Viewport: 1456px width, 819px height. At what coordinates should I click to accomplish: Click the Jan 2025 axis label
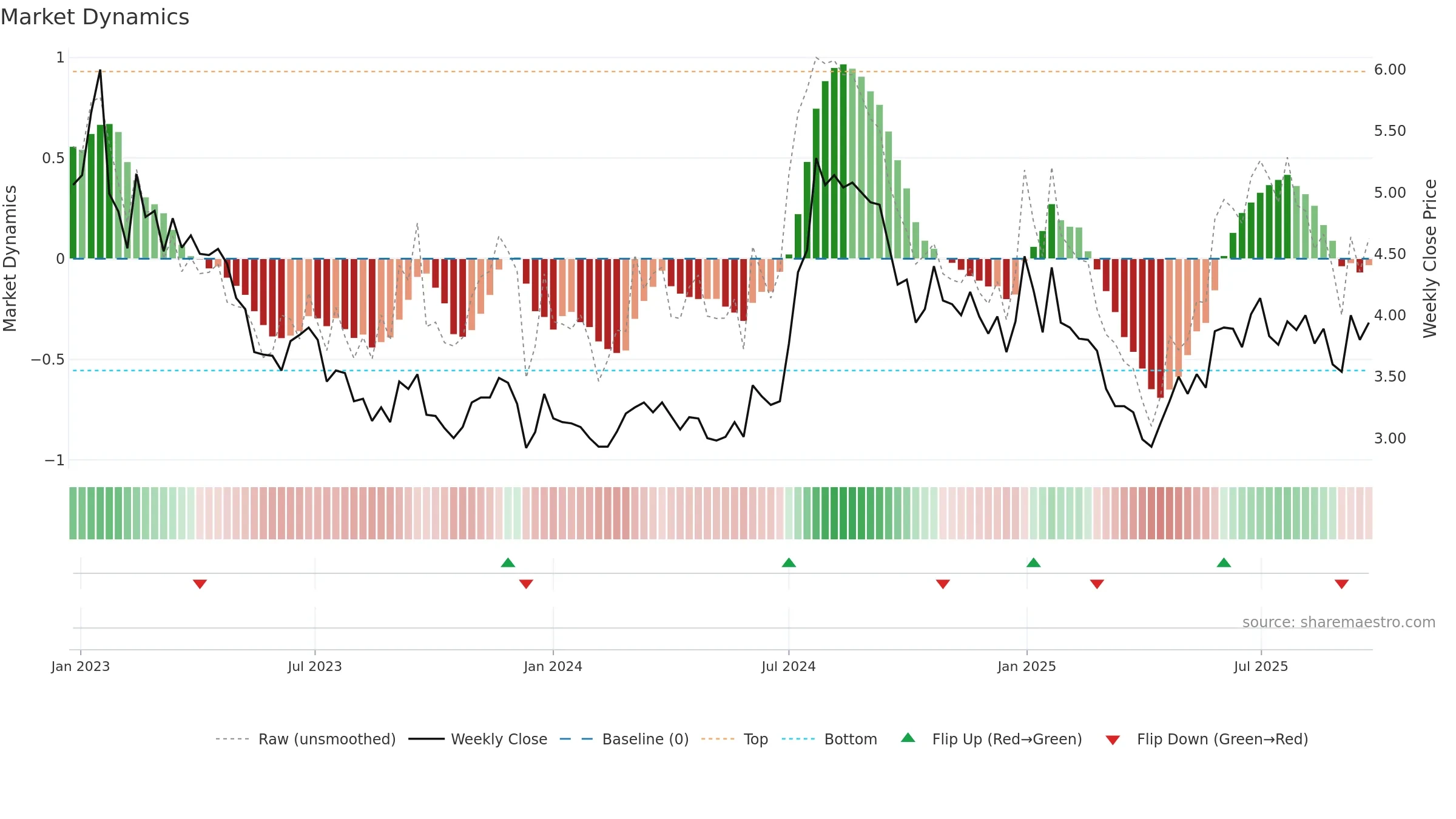pos(1027,666)
